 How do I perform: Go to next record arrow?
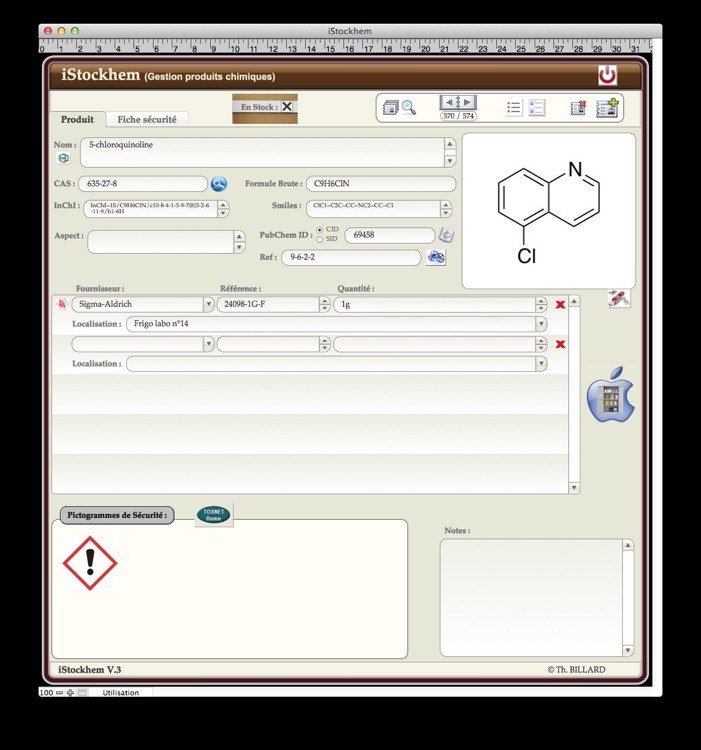[468, 102]
